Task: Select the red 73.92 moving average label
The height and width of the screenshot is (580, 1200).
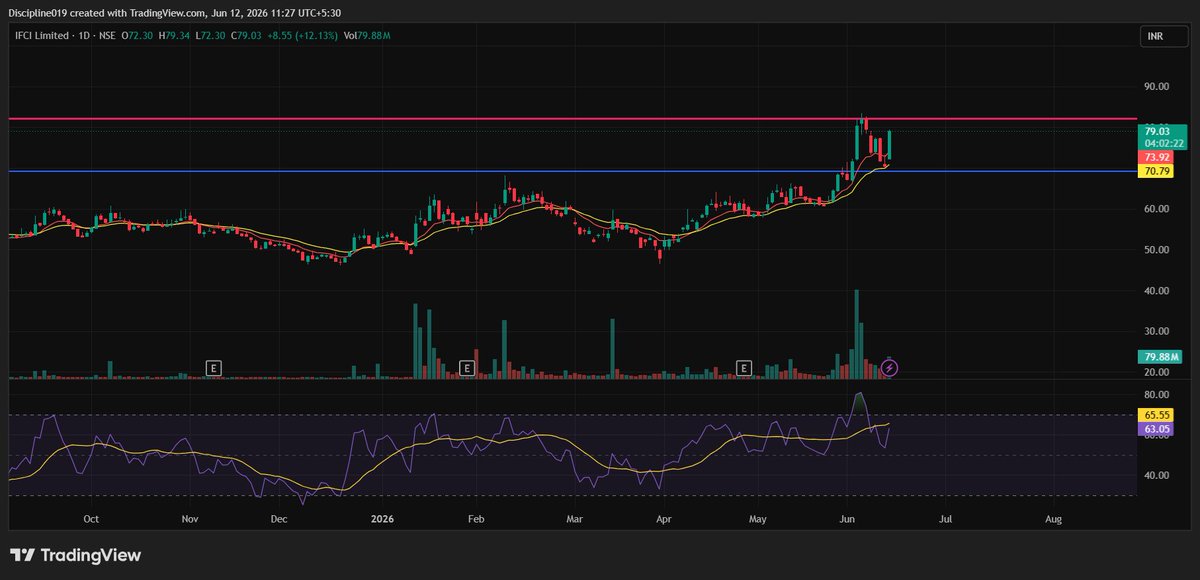Action: (1157, 158)
